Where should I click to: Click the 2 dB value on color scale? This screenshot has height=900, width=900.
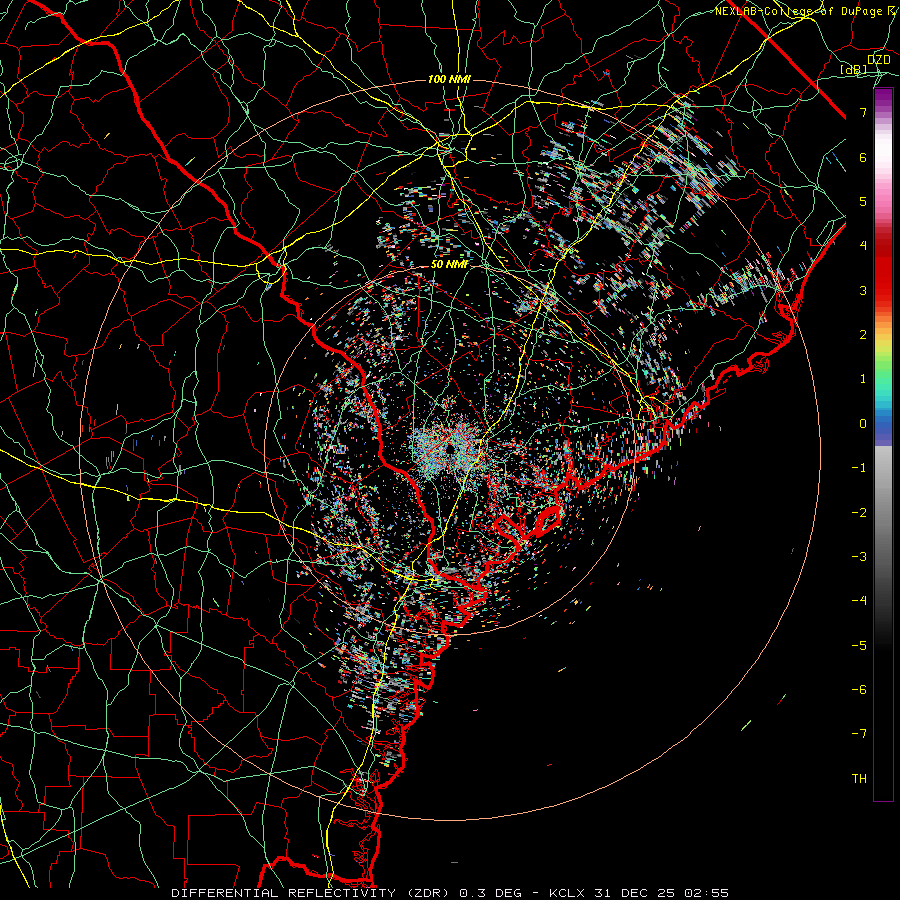pos(863,335)
